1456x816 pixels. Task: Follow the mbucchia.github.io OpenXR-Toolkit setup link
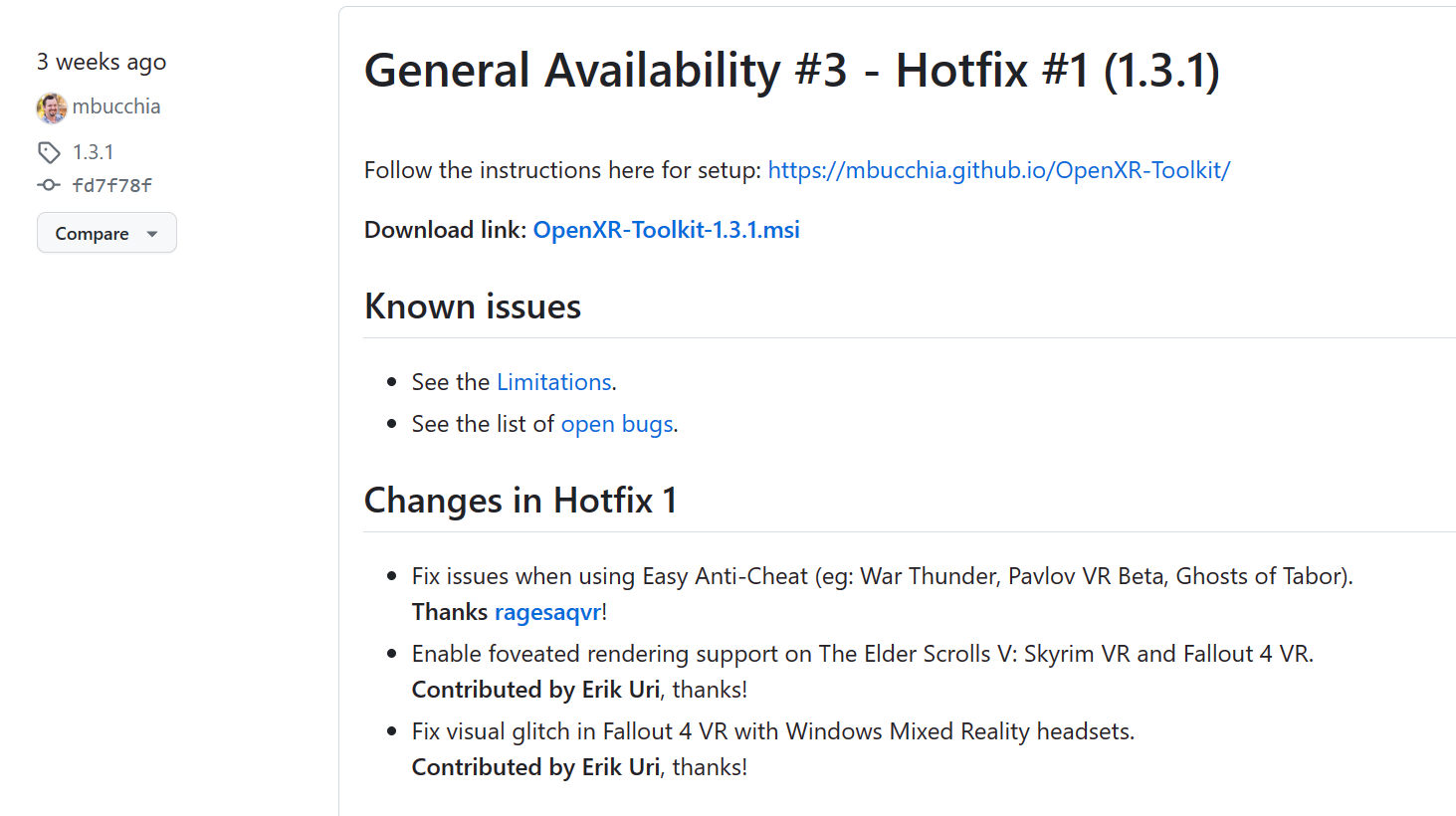point(998,170)
